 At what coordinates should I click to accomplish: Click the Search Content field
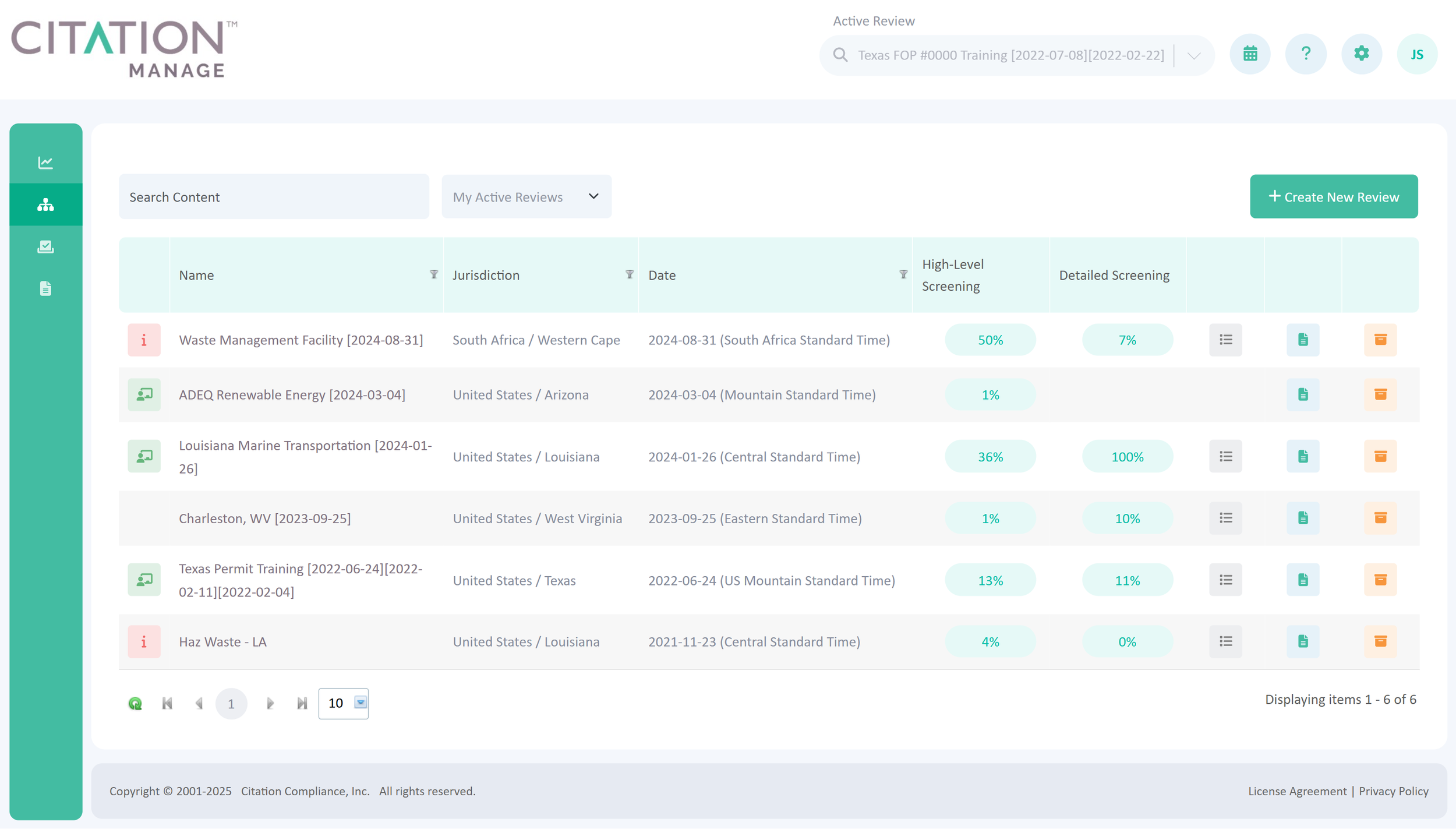pyautogui.click(x=274, y=197)
